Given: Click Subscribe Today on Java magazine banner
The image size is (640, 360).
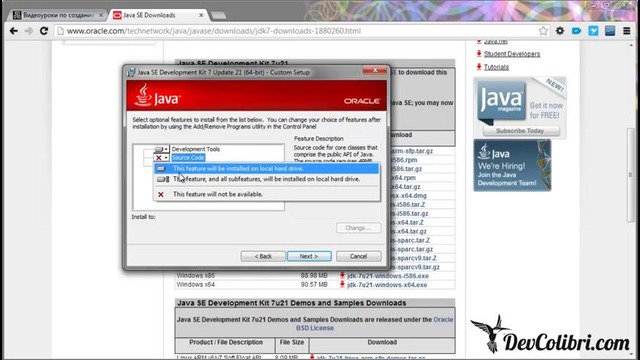Looking at the screenshot, I should point(520,131).
